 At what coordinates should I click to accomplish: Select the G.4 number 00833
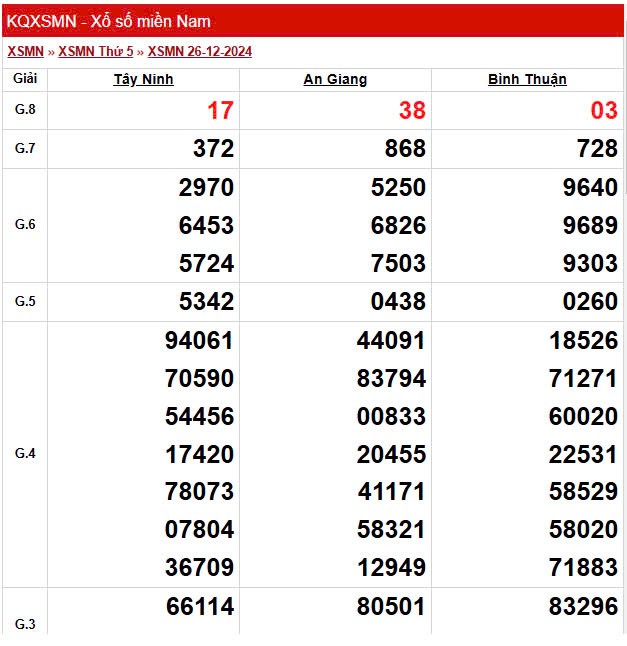(391, 416)
